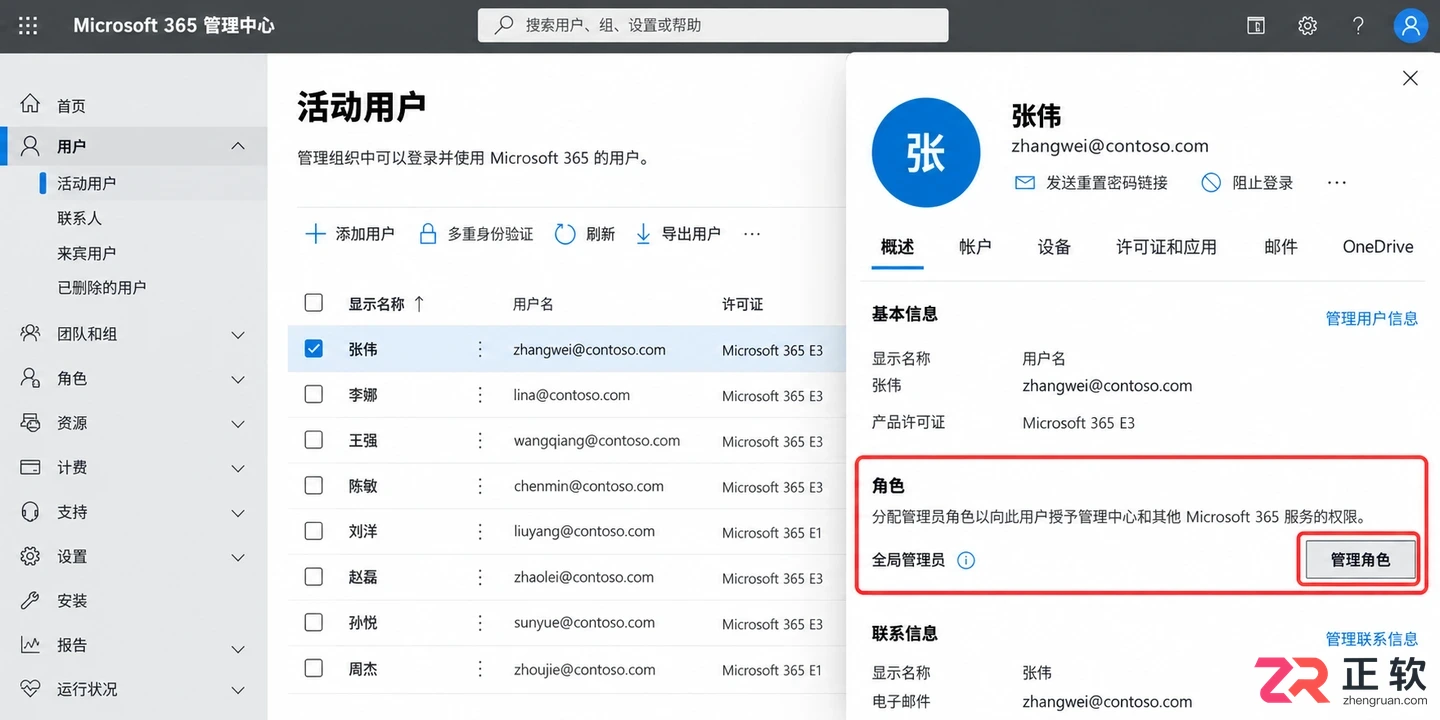The height and width of the screenshot is (720, 1440).
Task: Expand the 计费 chevron
Action: (x=238, y=468)
